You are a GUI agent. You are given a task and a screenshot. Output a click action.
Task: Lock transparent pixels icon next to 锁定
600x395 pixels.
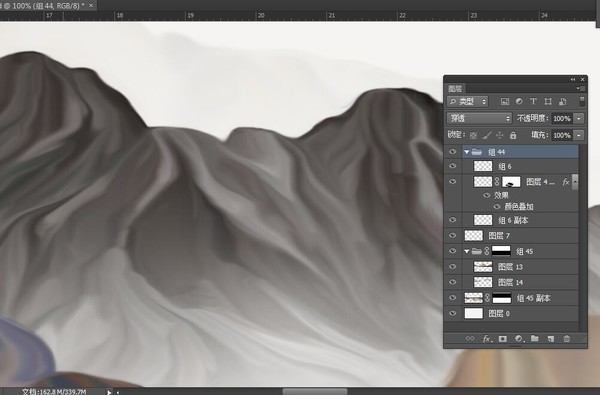tap(473, 135)
